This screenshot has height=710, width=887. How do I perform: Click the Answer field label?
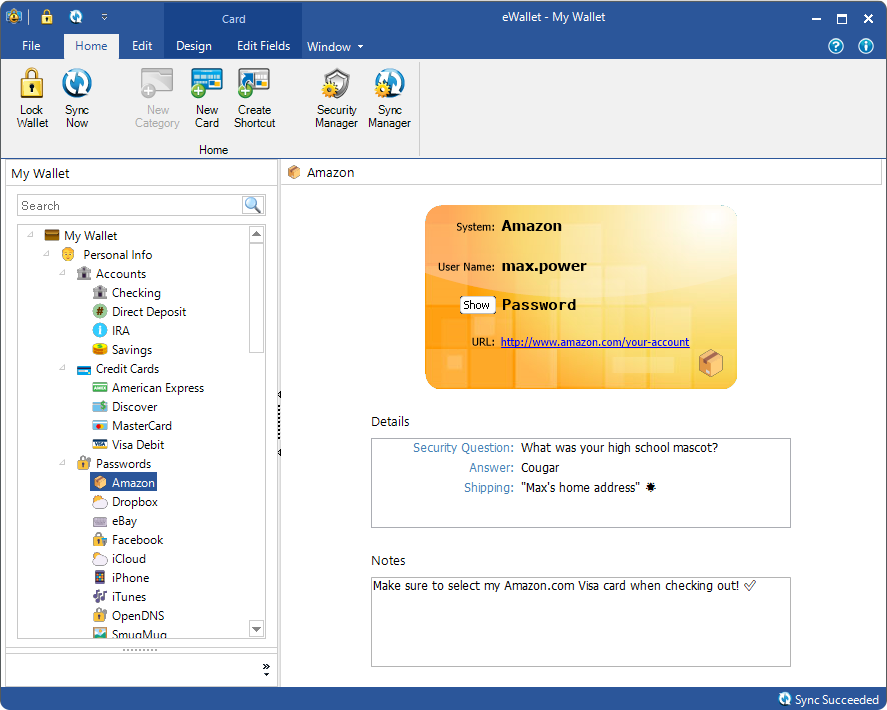tap(491, 467)
